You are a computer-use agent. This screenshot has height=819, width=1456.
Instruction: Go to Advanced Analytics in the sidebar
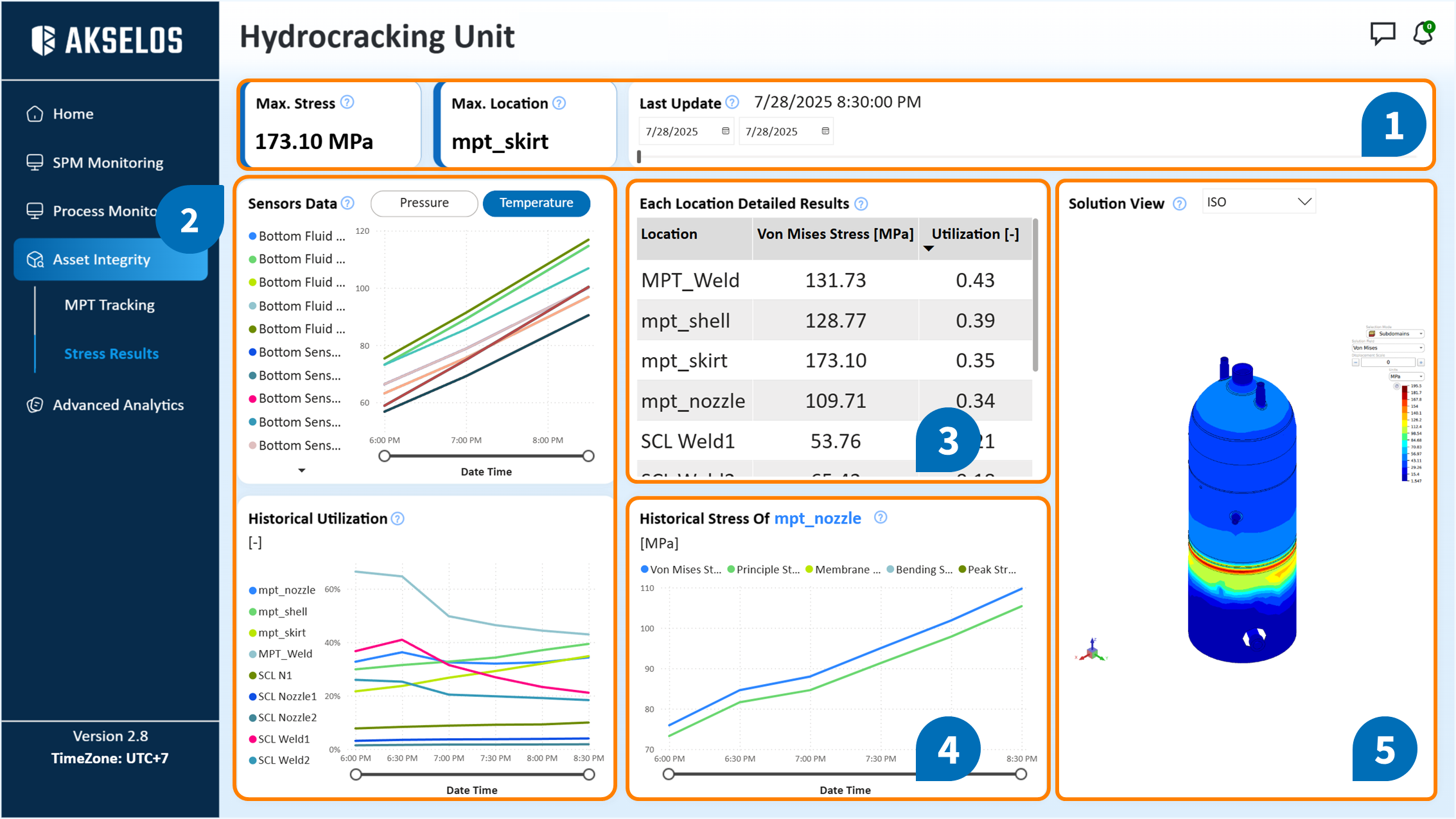tap(118, 405)
